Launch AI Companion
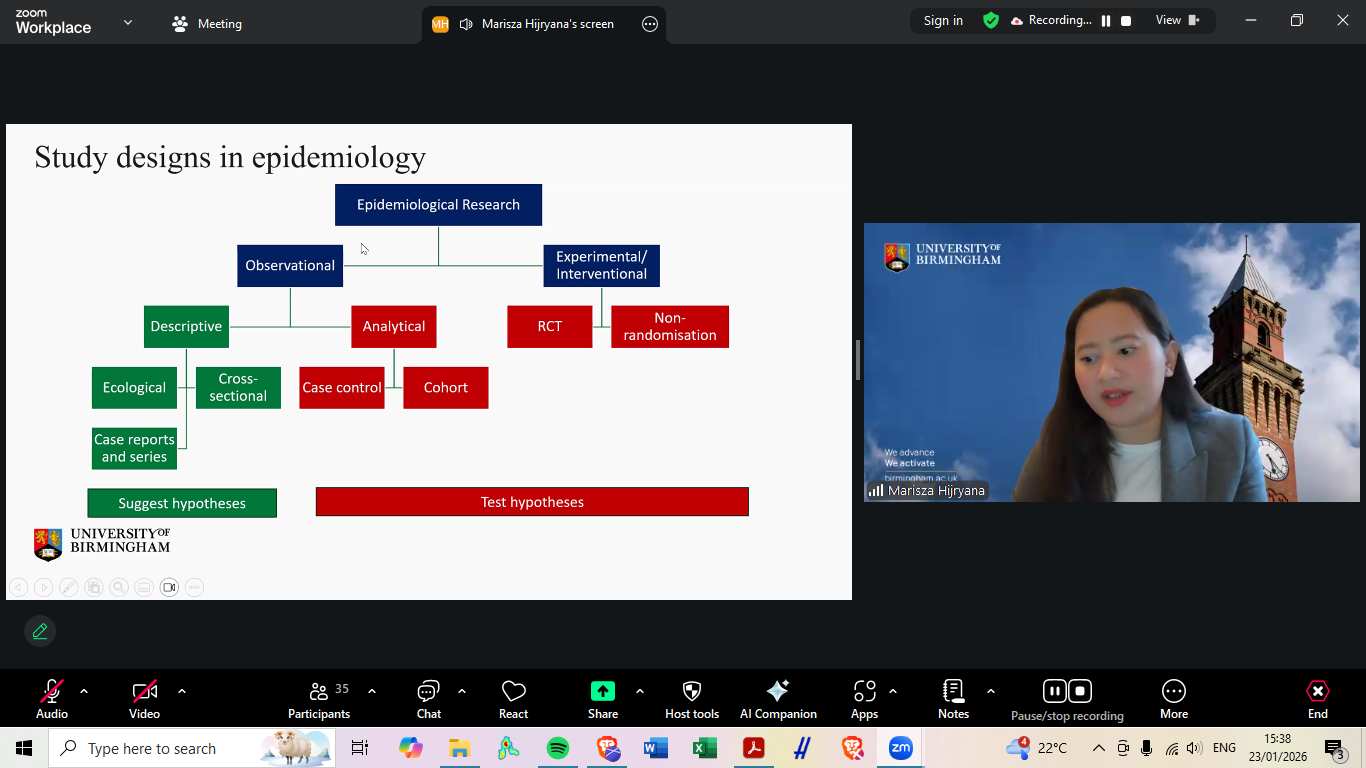Screen dimensions: 1366x768 [x=778, y=698]
